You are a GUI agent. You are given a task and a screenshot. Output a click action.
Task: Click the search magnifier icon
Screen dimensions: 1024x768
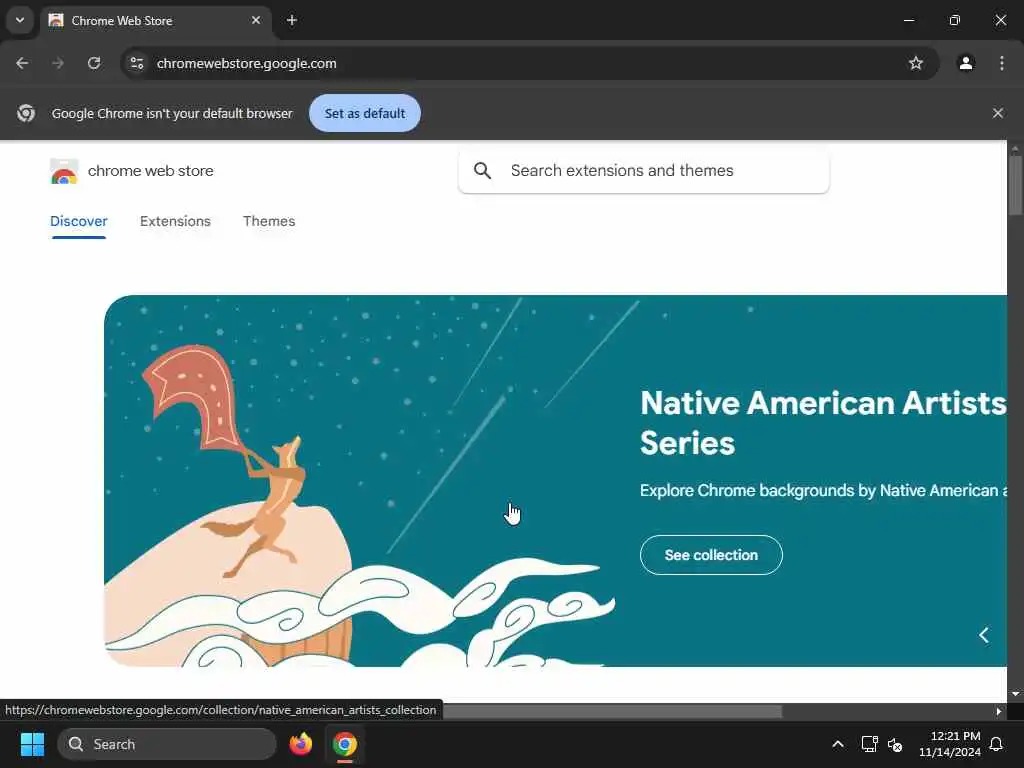coord(482,170)
